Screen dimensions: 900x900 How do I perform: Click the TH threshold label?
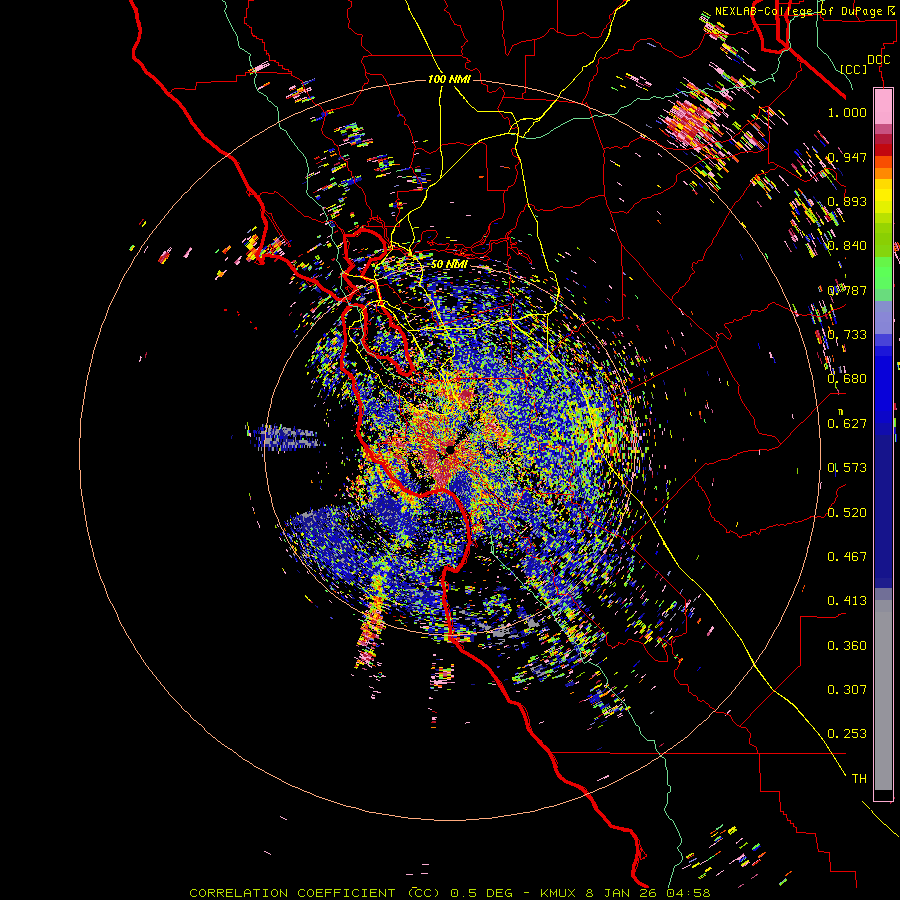(x=859, y=779)
